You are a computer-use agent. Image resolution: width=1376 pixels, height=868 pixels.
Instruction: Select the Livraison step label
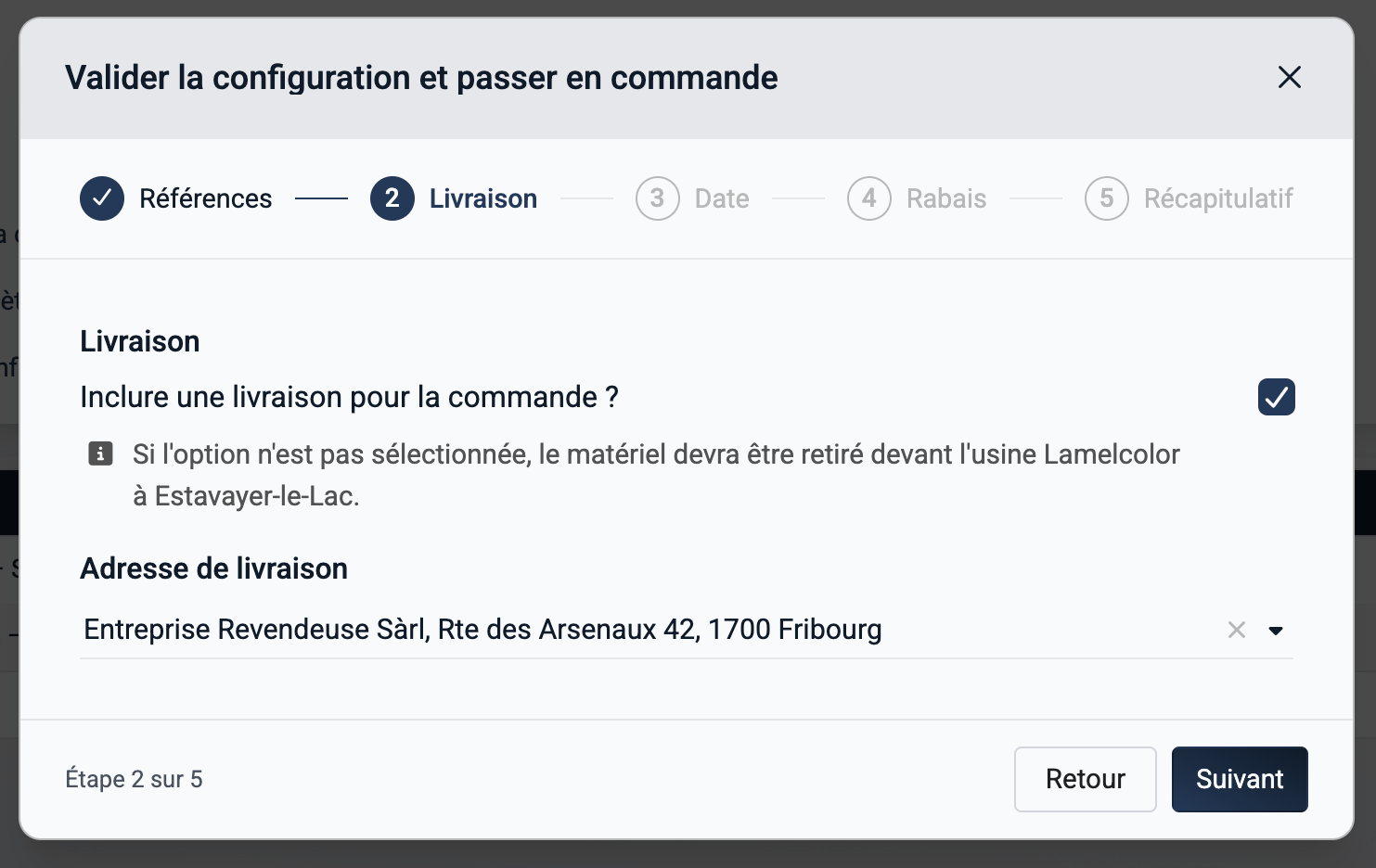(x=483, y=198)
